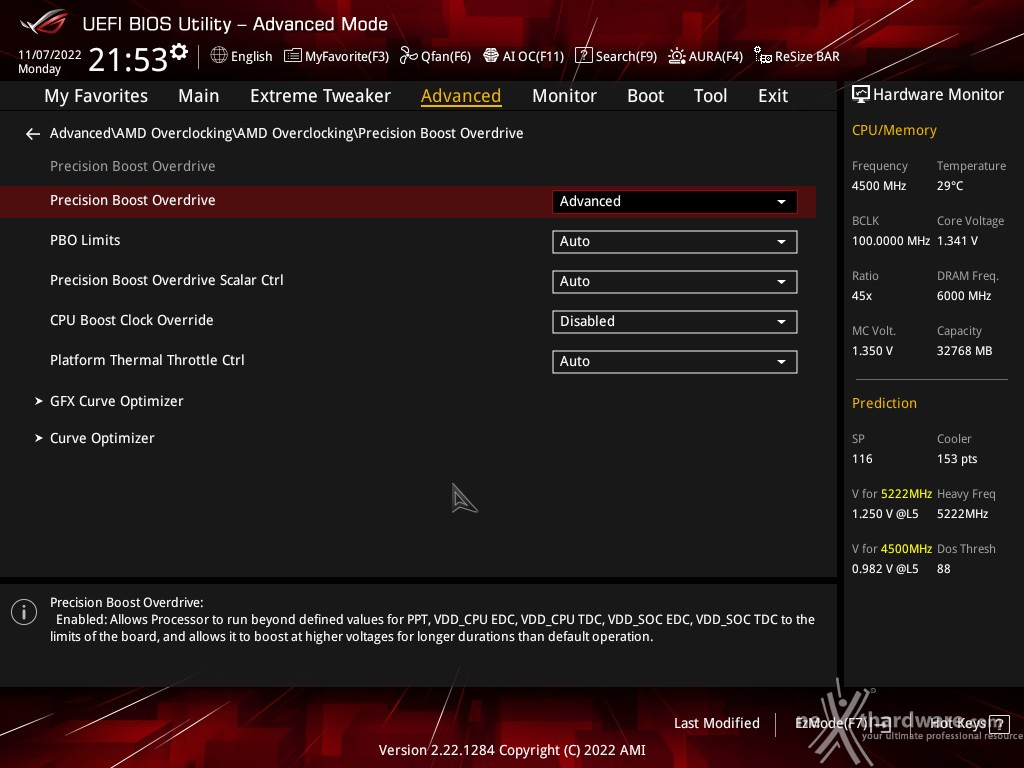Click the breadcrumb path text
1024x768 pixels.
[287, 133]
